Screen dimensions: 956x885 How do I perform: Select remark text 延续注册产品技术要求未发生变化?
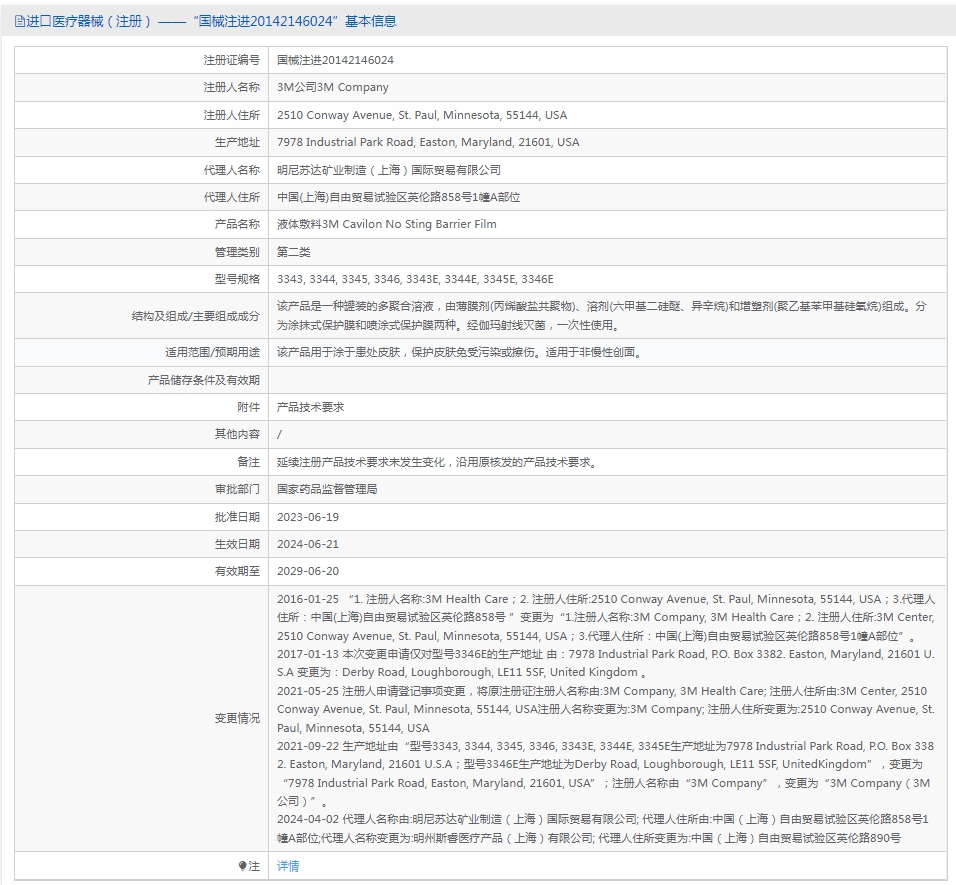click(439, 462)
